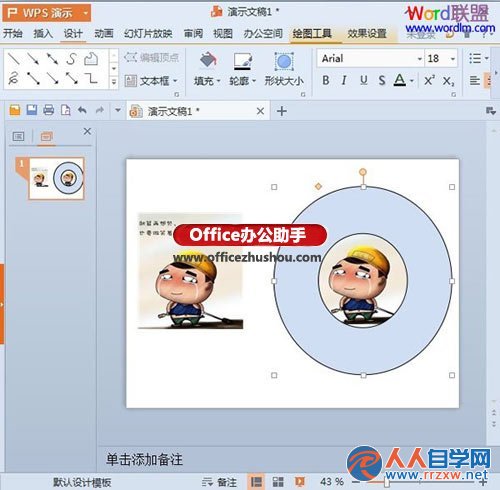Viewport: 500px width, 490px height.
Task: Click the Print icon in quick toolbar
Action: pos(49,110)
